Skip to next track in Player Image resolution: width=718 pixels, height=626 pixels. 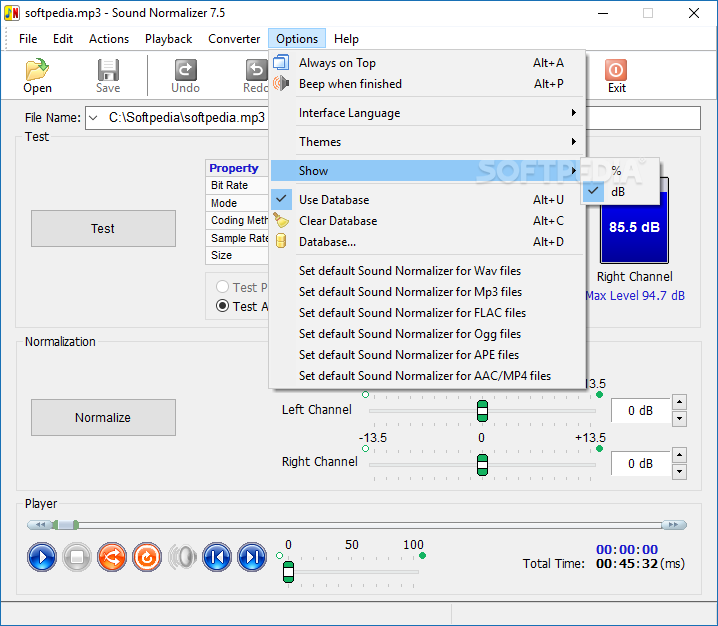click(252, 557)
